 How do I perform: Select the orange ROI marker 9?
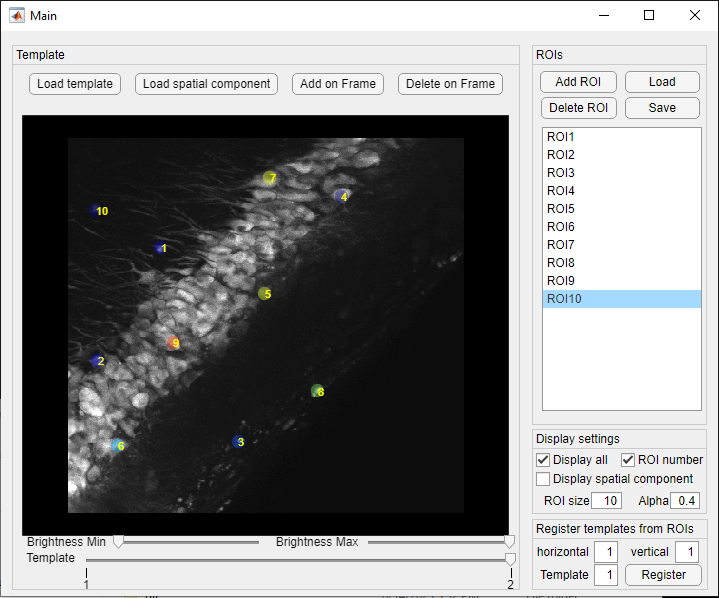coord(173,342)
